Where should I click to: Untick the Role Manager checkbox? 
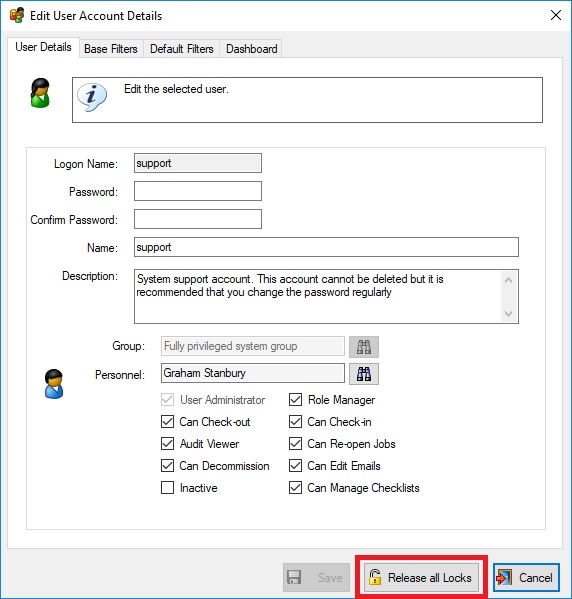(295, 400)
